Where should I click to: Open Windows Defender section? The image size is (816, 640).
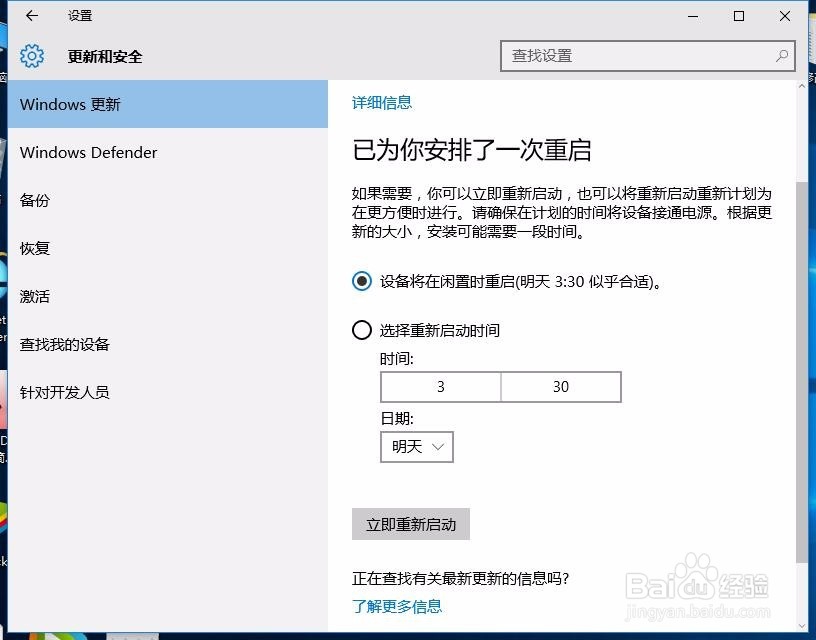[168, 152]
